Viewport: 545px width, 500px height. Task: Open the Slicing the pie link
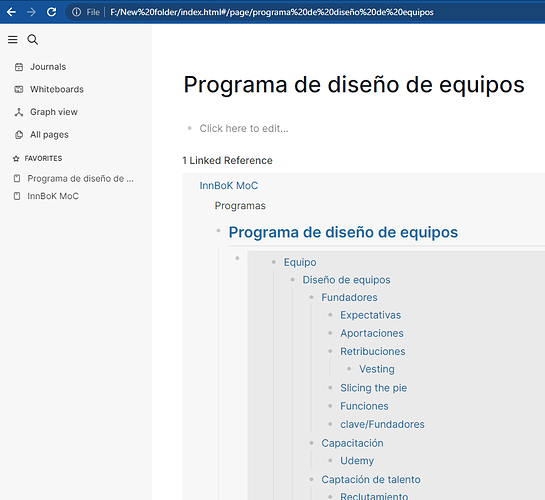pos(373,388)
